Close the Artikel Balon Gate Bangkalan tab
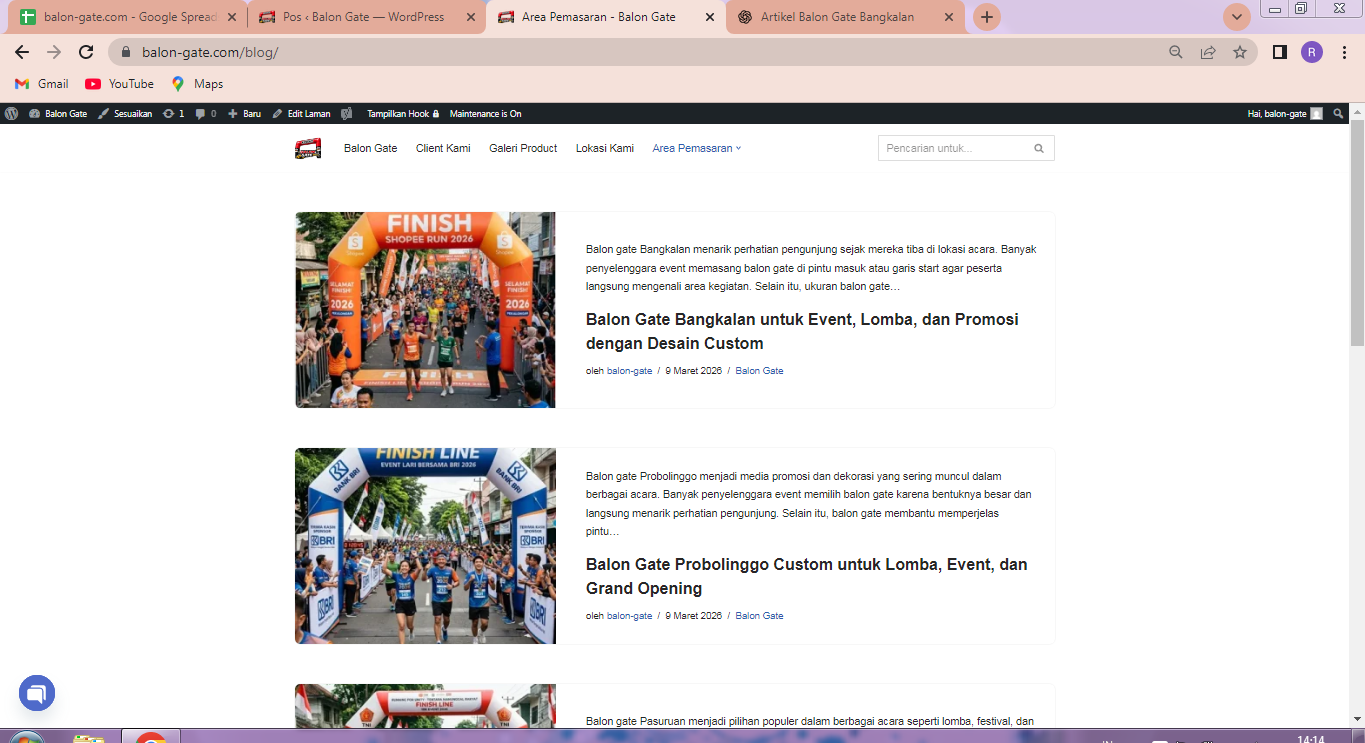Image resolution: width=1365 pixels, height=743 pixels. click(948, 17)
